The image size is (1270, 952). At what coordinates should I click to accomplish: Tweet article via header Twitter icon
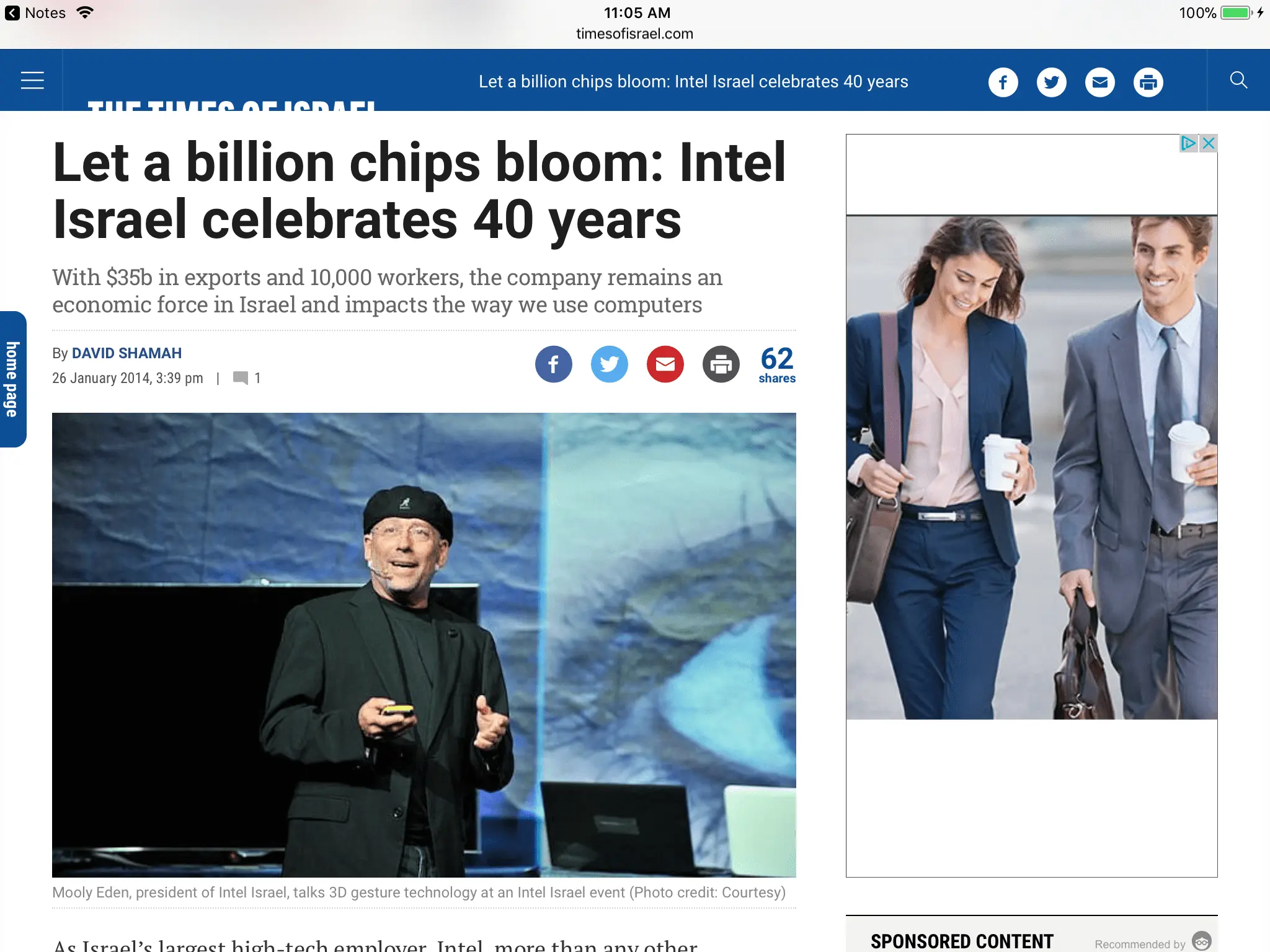tap(1051, 82)
